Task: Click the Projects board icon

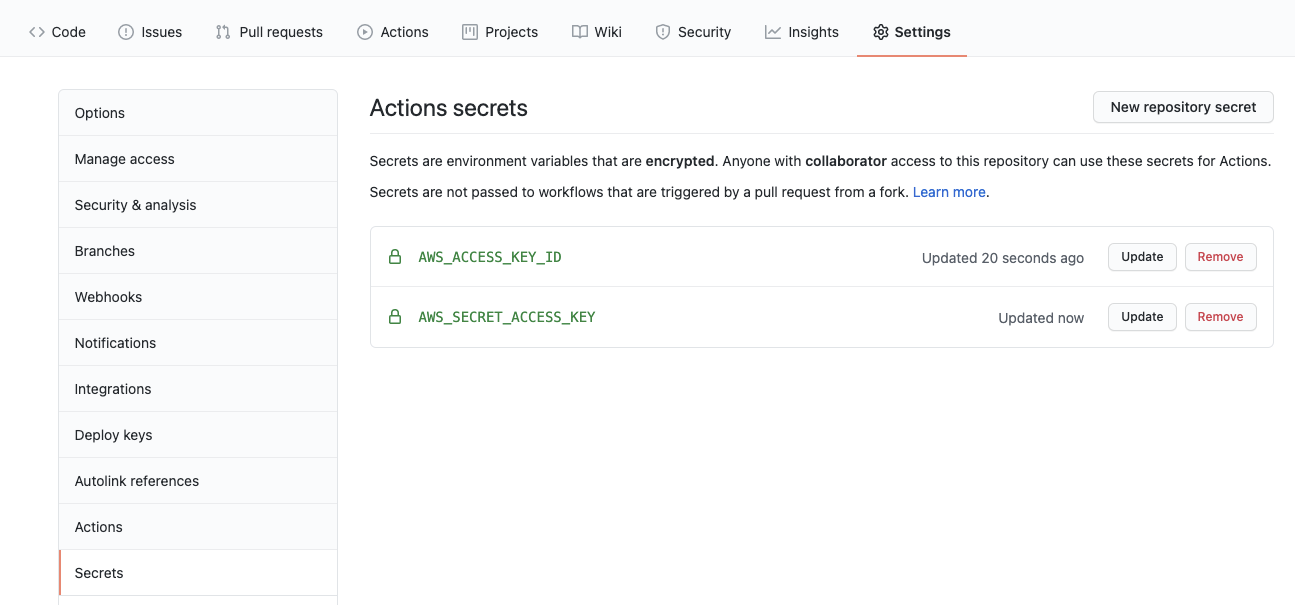Action: (x=467, y=31)
